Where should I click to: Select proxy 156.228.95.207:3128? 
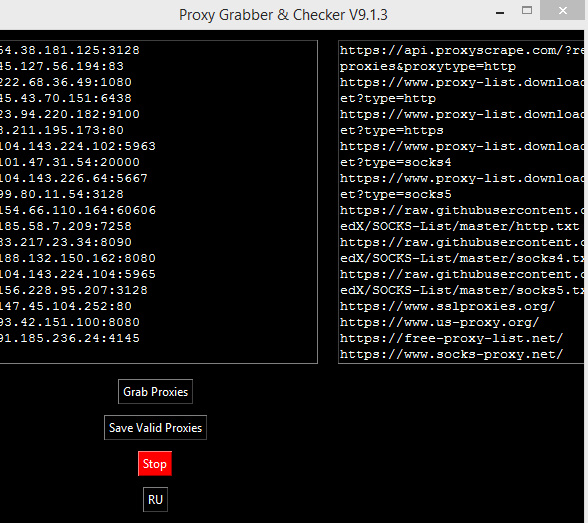coord(74,290)
